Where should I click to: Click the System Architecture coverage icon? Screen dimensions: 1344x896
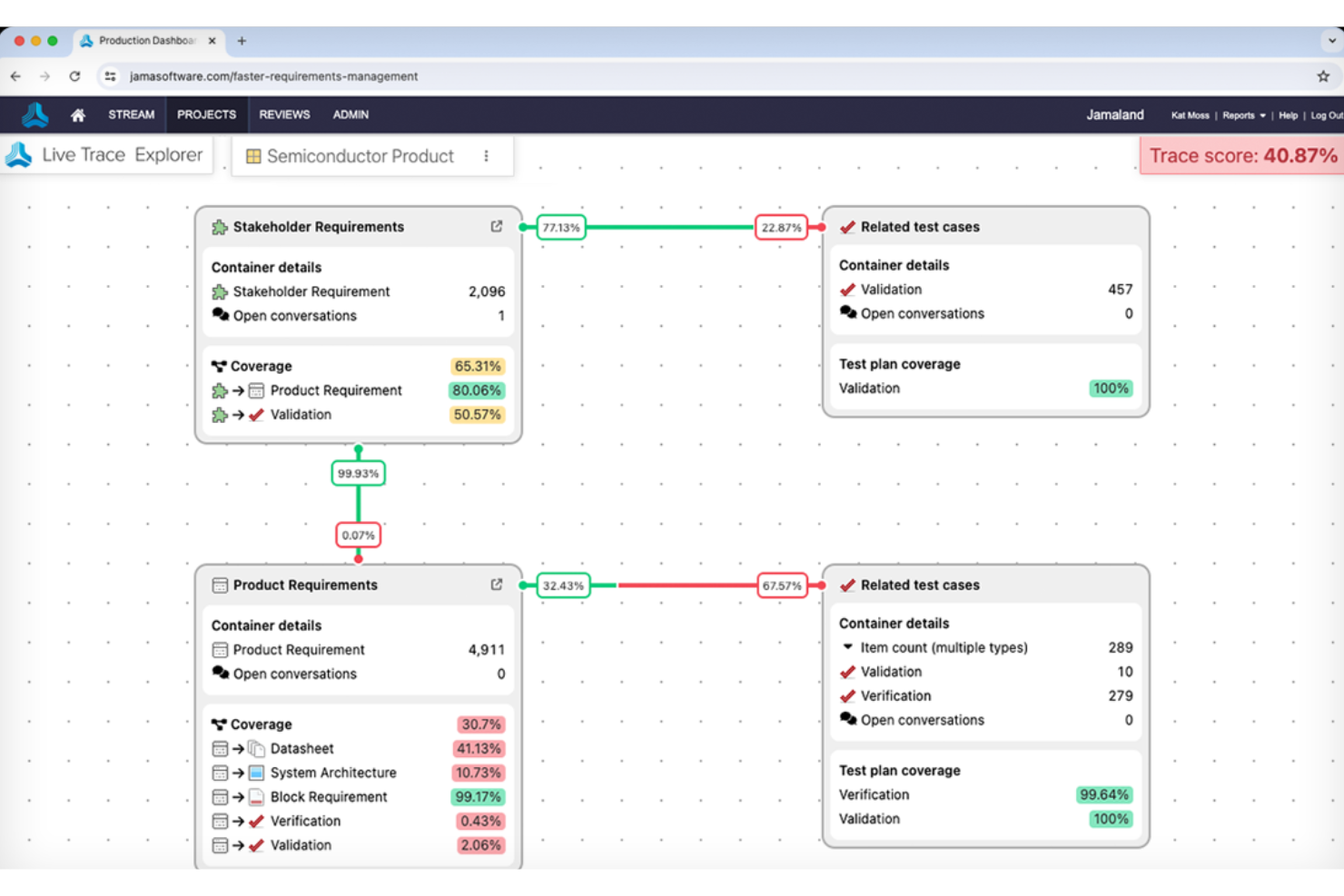click(256, 773)
